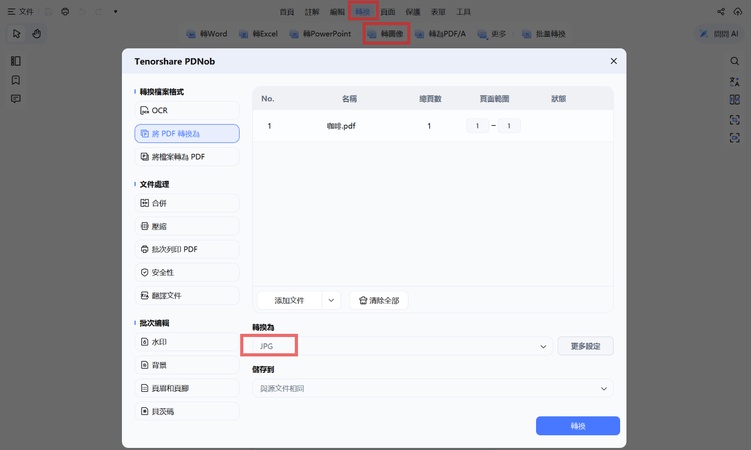Expand the arrow beside 添加文件
This screenshot has width=751, height=450.
(x=331, y=300)
